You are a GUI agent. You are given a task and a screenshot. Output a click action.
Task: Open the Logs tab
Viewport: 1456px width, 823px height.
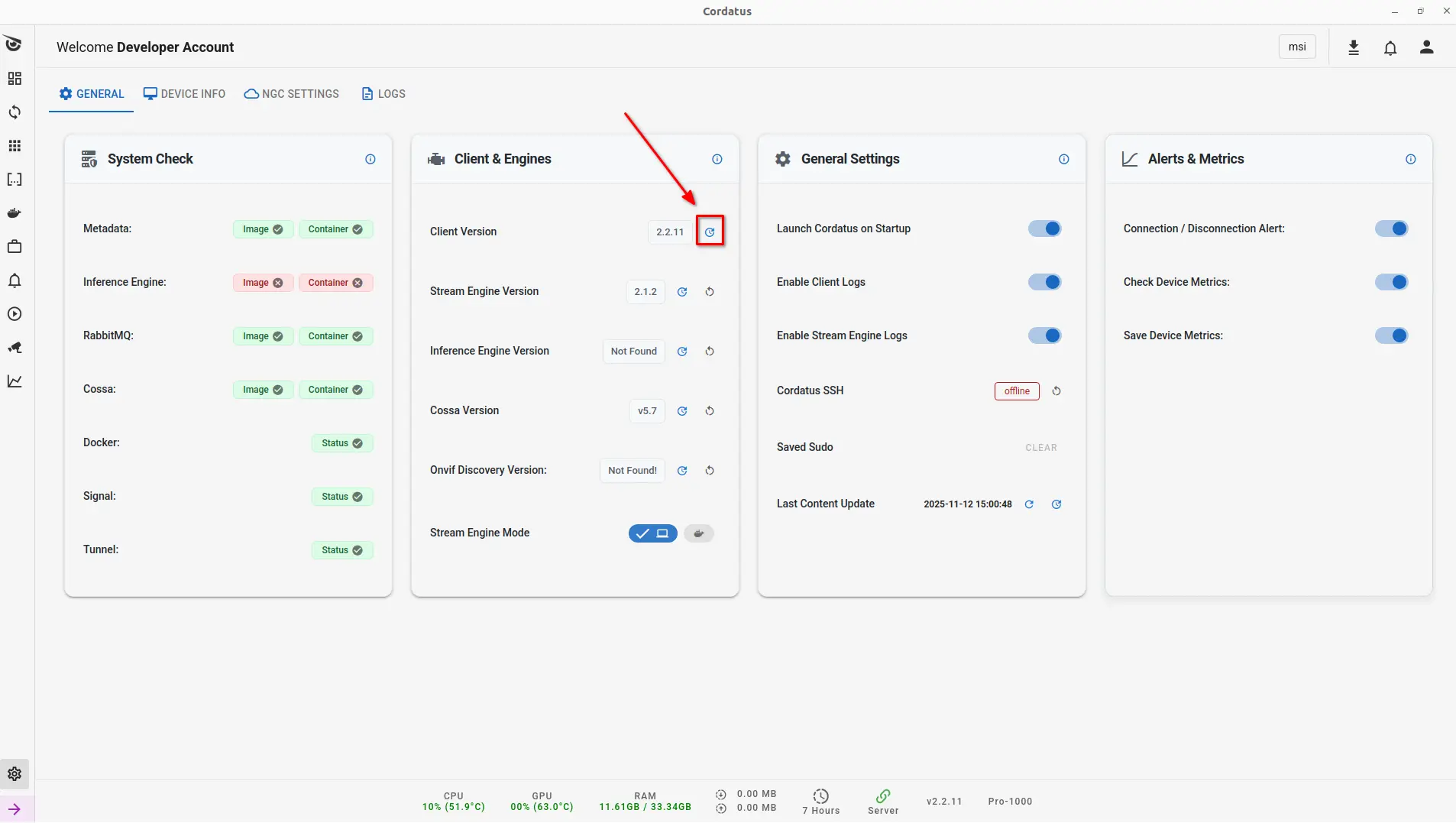383,94
